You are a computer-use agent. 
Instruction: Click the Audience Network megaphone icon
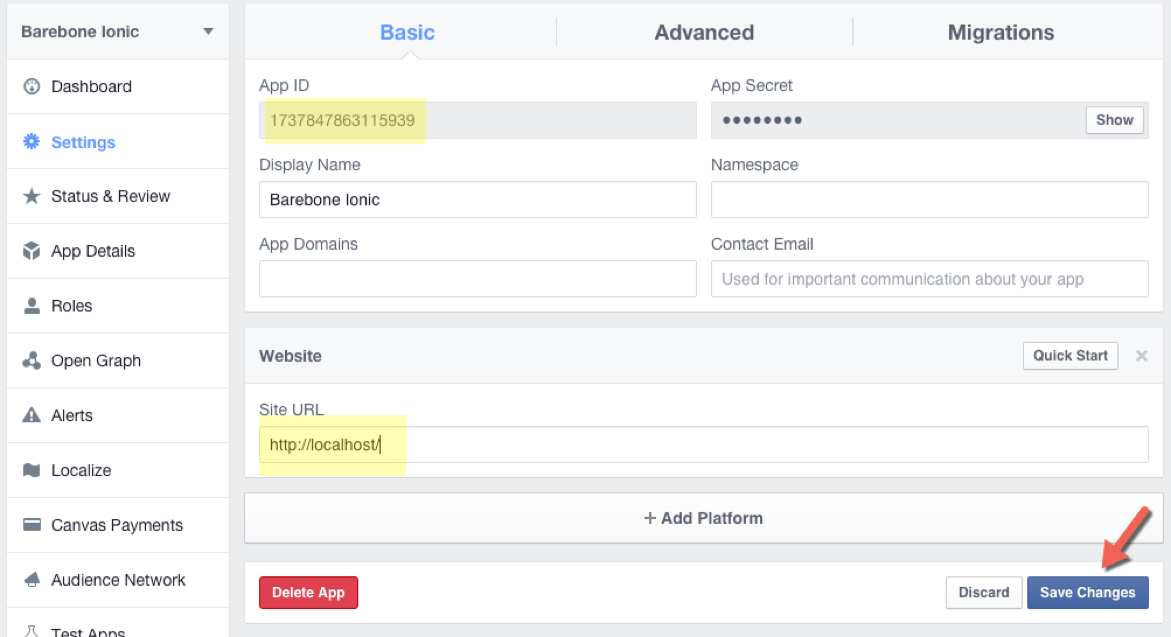[31, 579]
